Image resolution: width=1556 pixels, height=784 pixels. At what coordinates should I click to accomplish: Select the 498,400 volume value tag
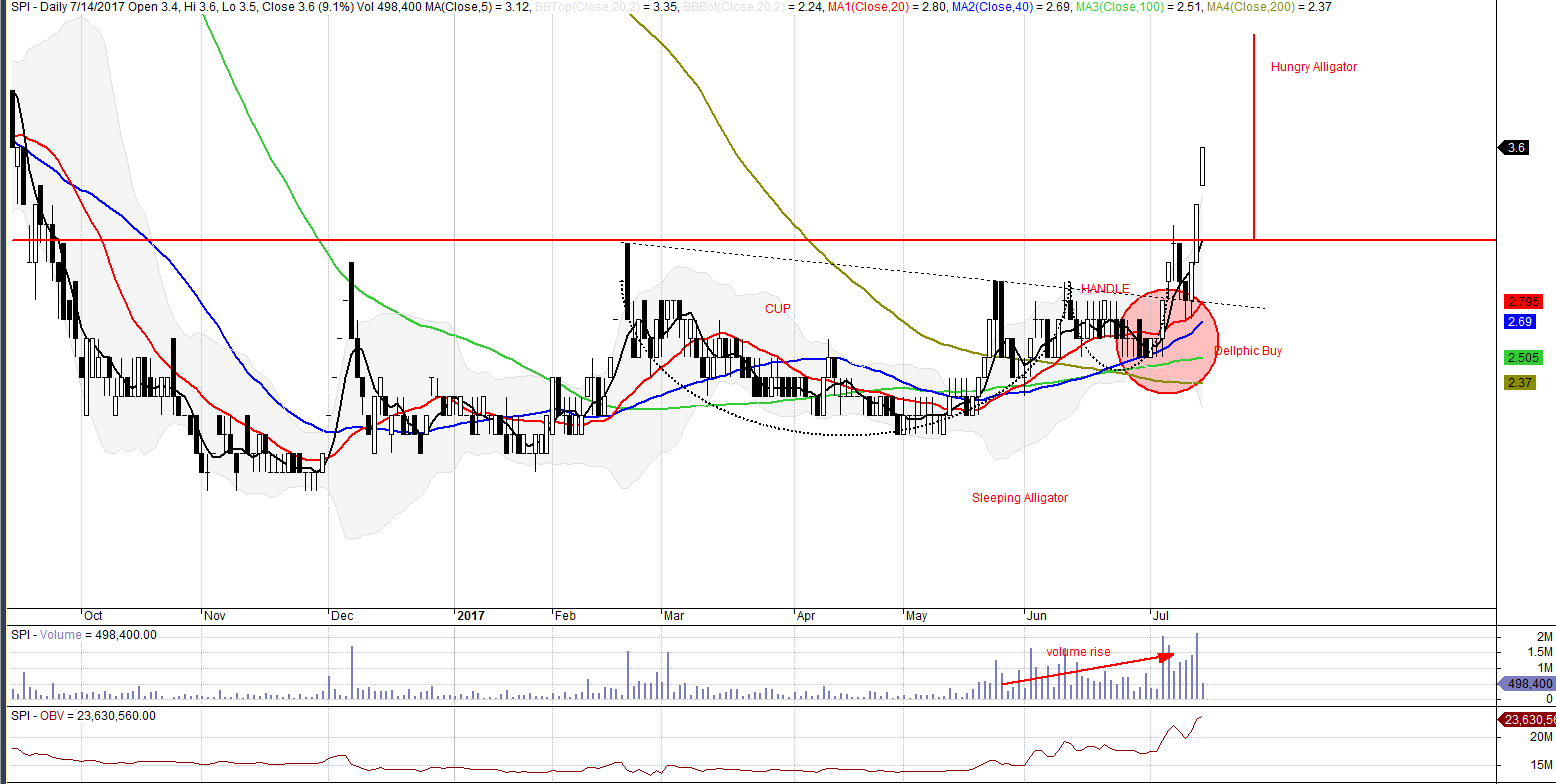click(x=1526, y=684)
